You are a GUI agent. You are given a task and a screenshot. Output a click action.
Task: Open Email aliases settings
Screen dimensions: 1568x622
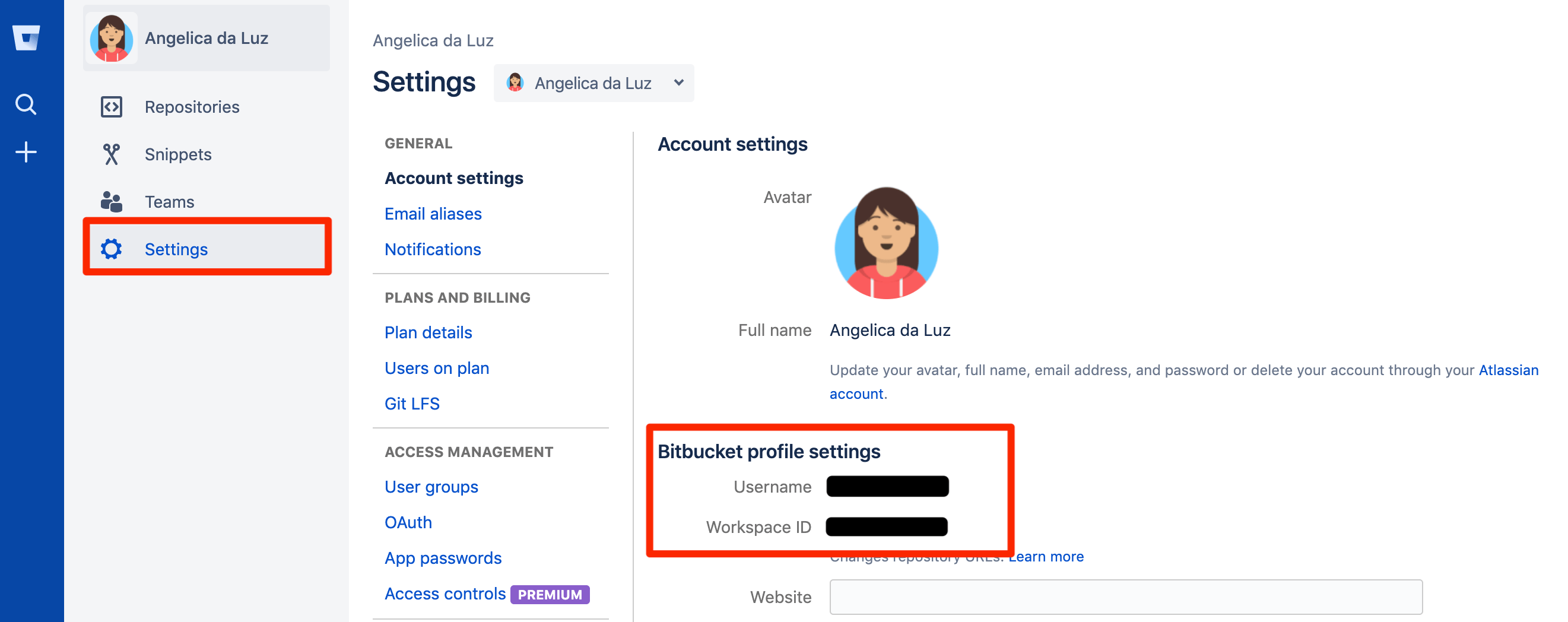(432, 213)
